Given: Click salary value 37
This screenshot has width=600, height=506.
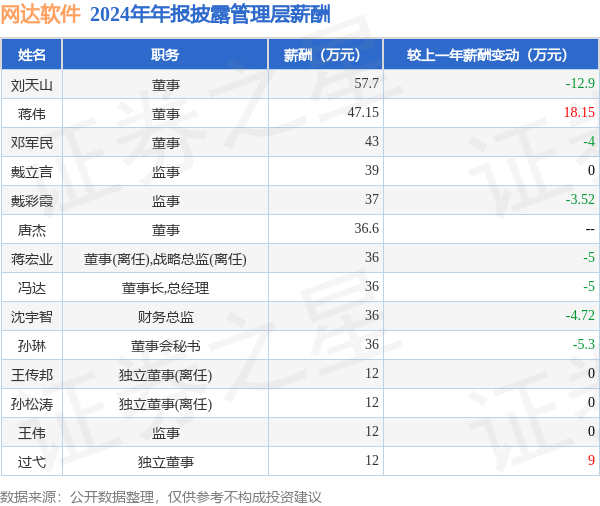Looking at the screenshot, I should click(372, 199).
